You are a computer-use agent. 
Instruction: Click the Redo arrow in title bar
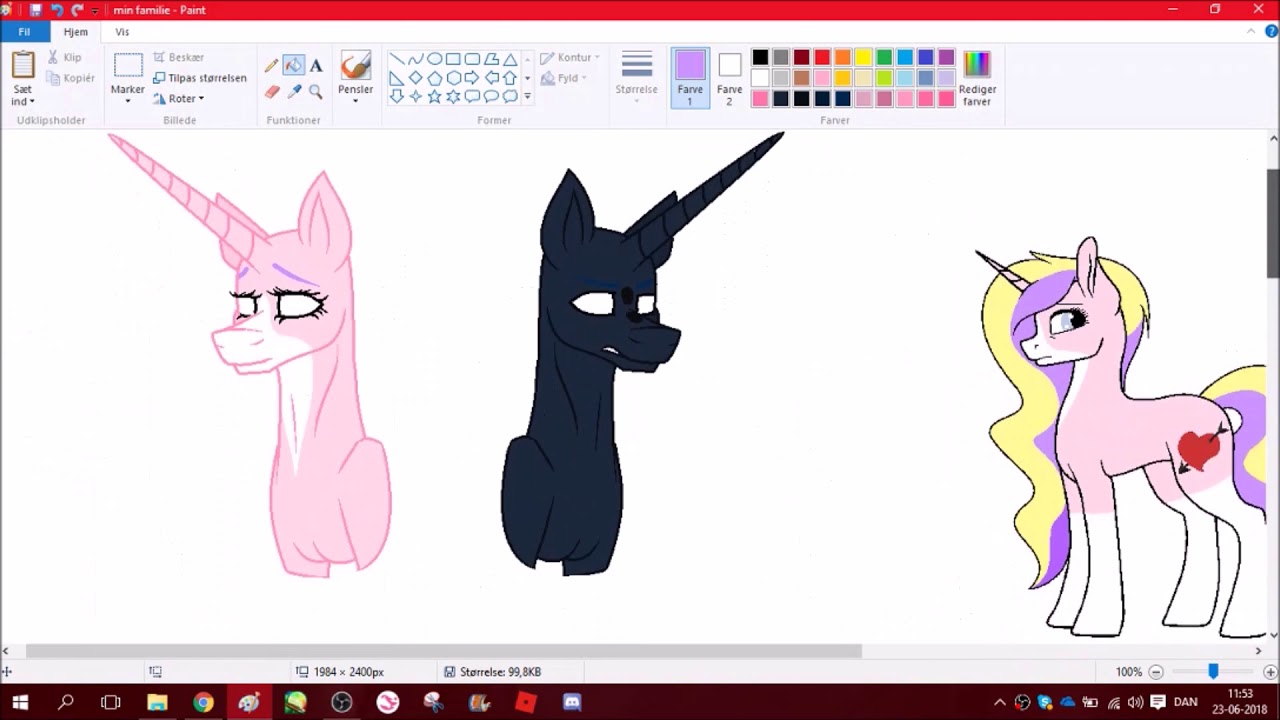77,10
